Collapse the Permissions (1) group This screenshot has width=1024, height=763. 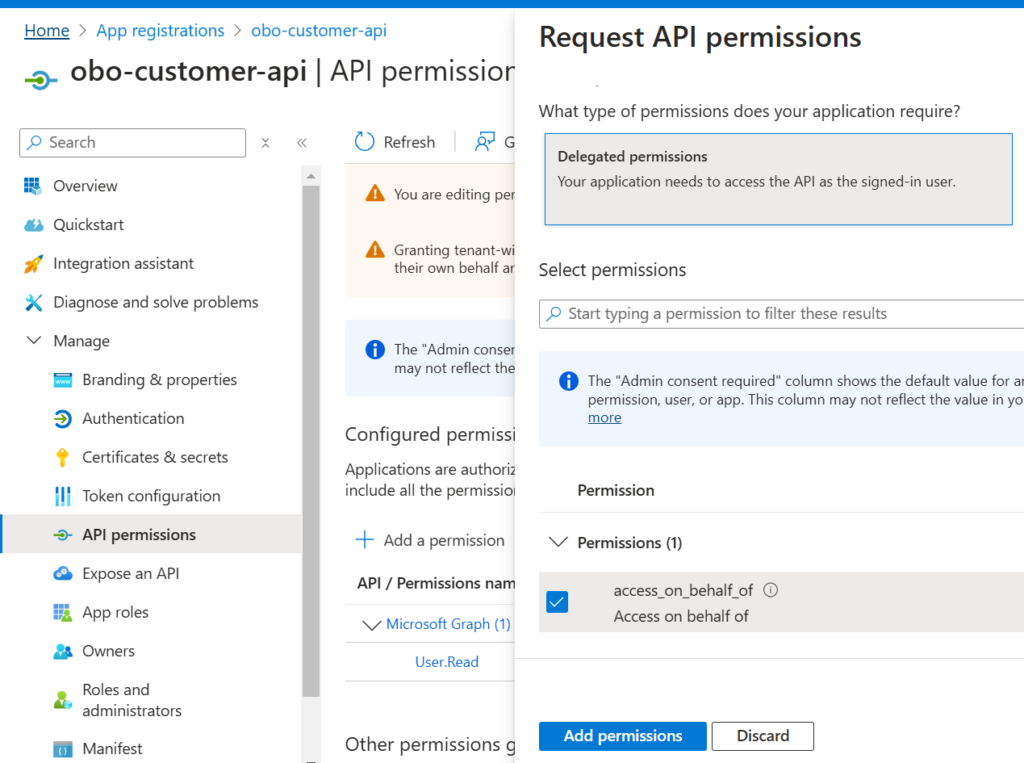(x=558, y=542)
